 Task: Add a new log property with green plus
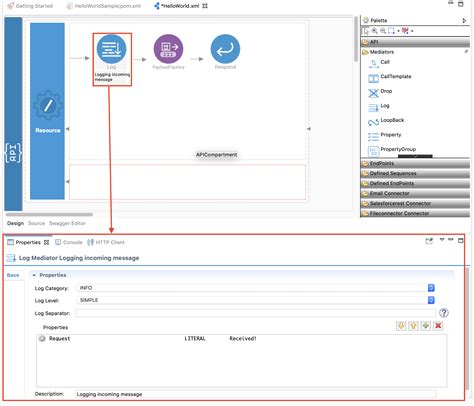click(426, 326)
